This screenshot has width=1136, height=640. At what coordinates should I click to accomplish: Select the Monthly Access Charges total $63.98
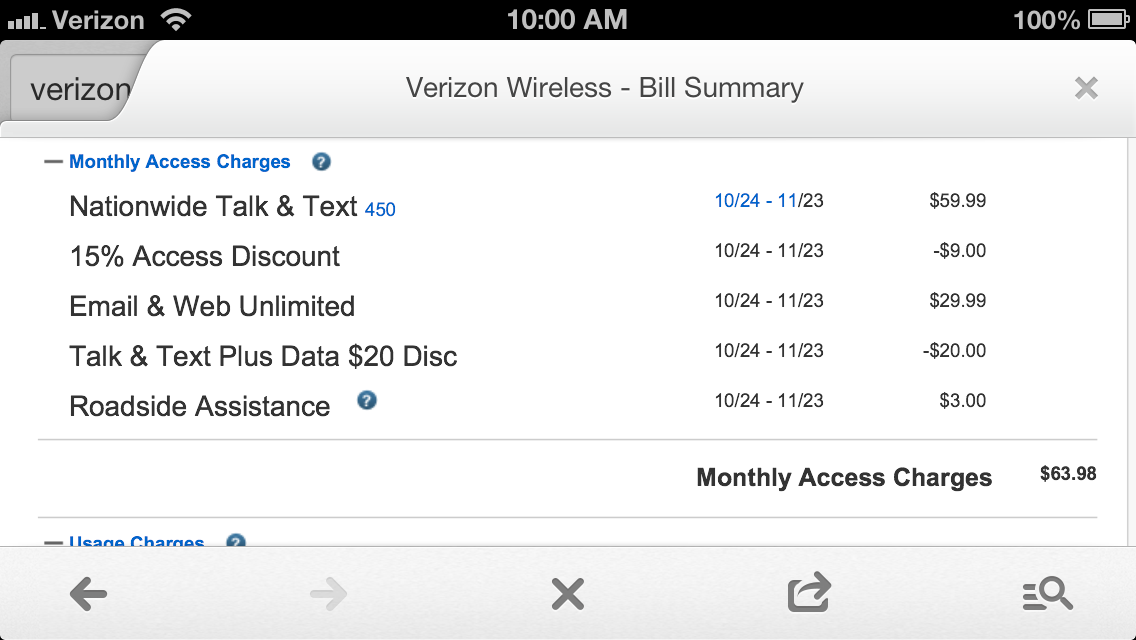[x=1068, y=474]
